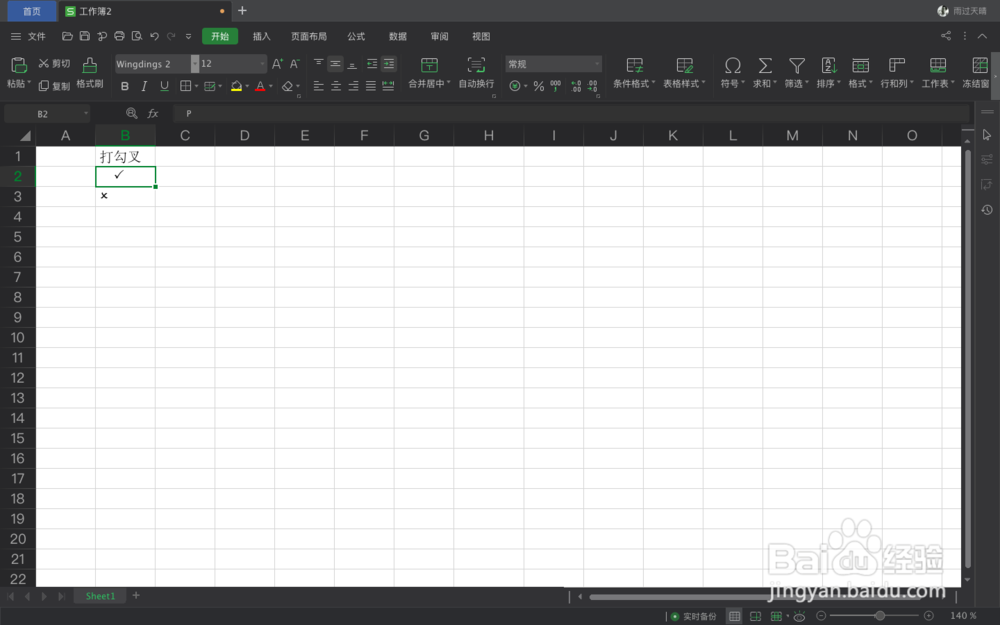This screenshot has width=1000, height=625.
Task: Expand the borders dropdown arrow
Action: 196,86
